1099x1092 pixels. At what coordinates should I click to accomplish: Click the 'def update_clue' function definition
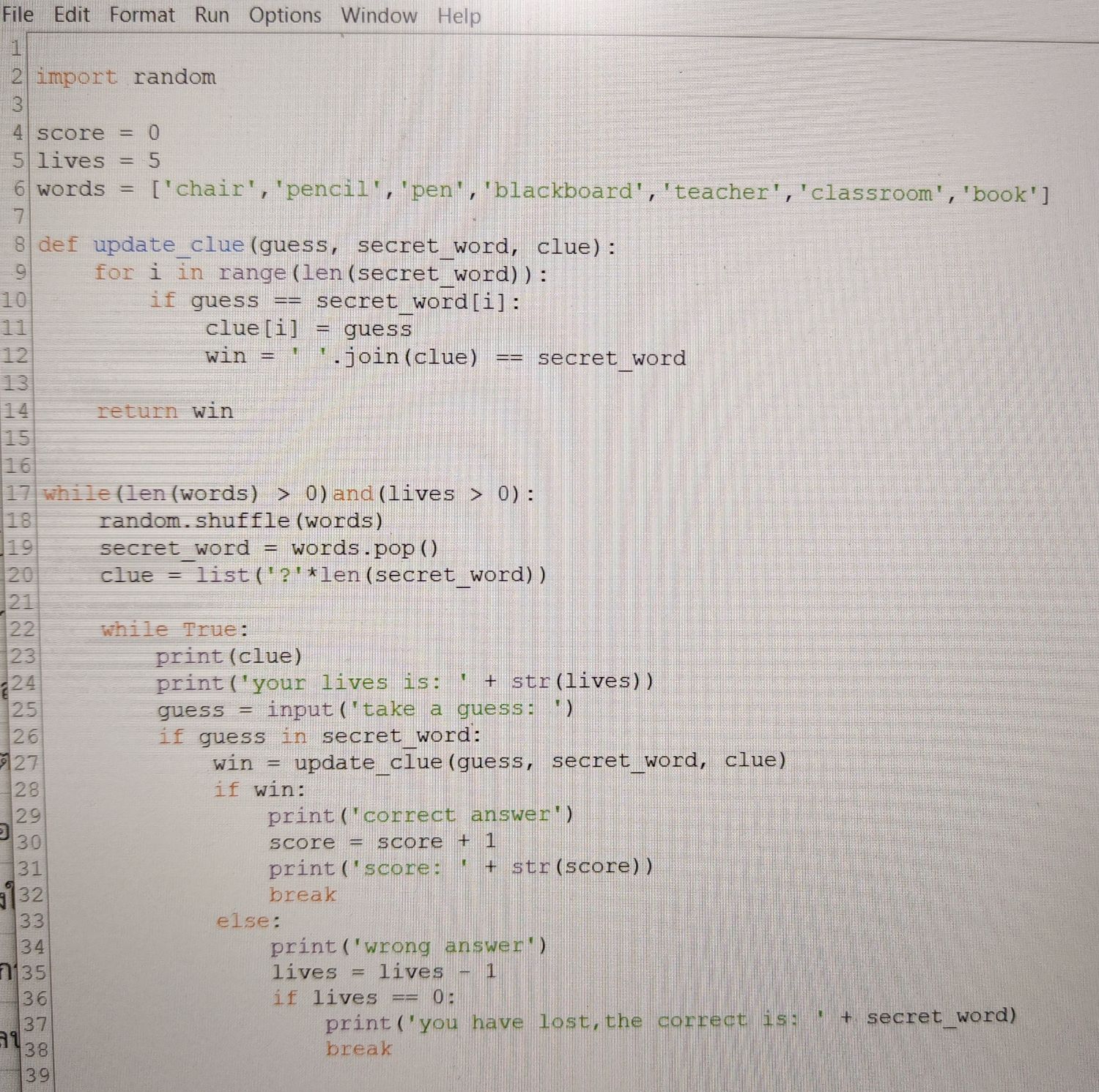tap(328, 245)
